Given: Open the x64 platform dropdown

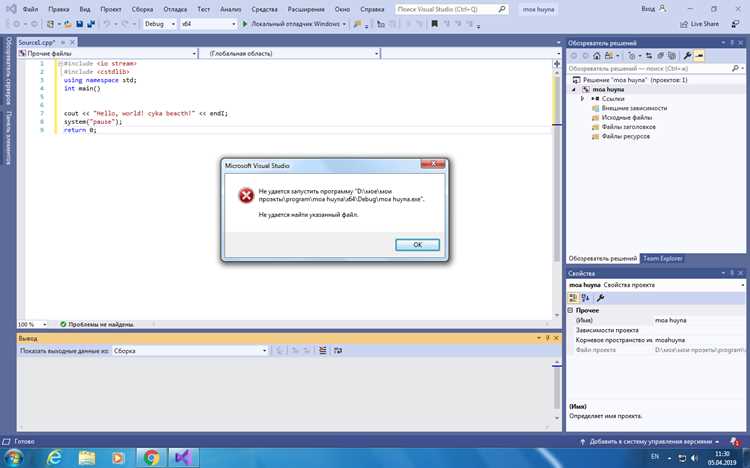Looking at the screenshot, I should 208,24.
